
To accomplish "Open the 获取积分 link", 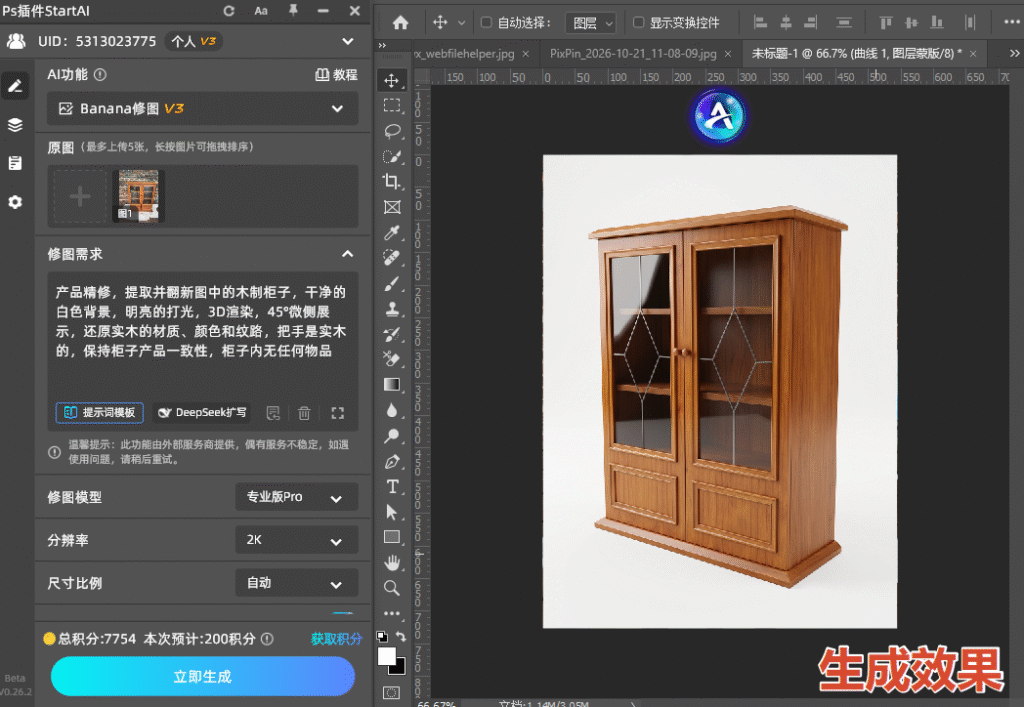I will point(336,639).
